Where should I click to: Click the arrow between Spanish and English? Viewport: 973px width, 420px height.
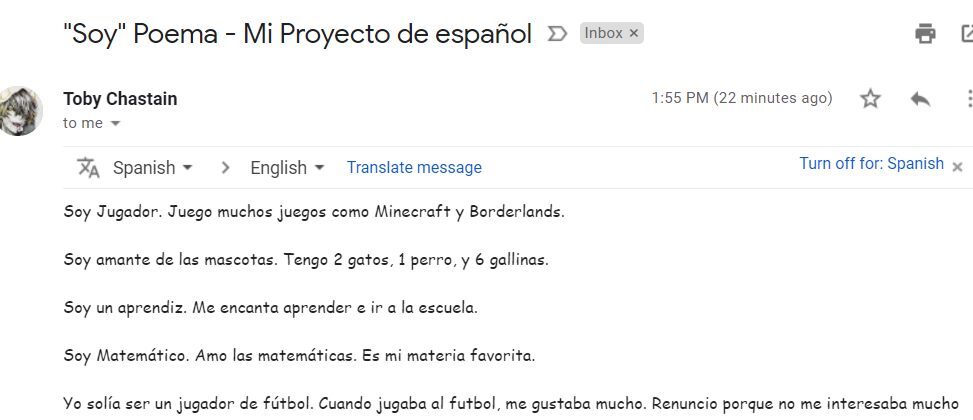[225, 168]
